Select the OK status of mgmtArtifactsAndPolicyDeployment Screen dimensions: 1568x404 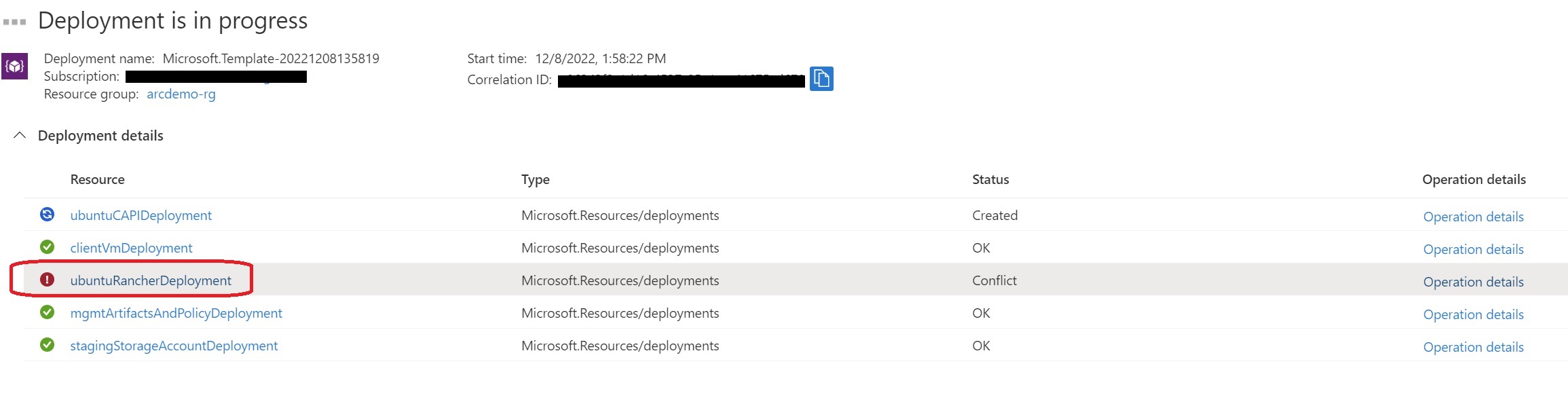coord(981,313)
